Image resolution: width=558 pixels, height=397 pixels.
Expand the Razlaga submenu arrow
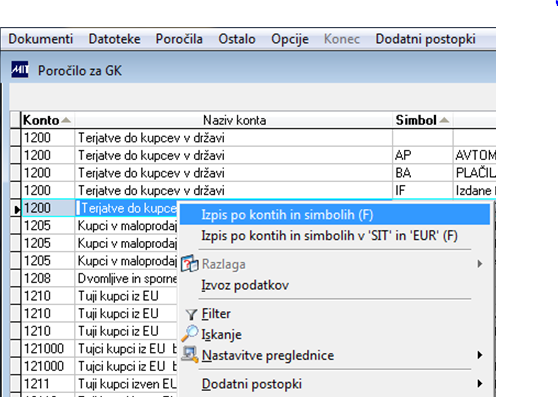[480, 264]
